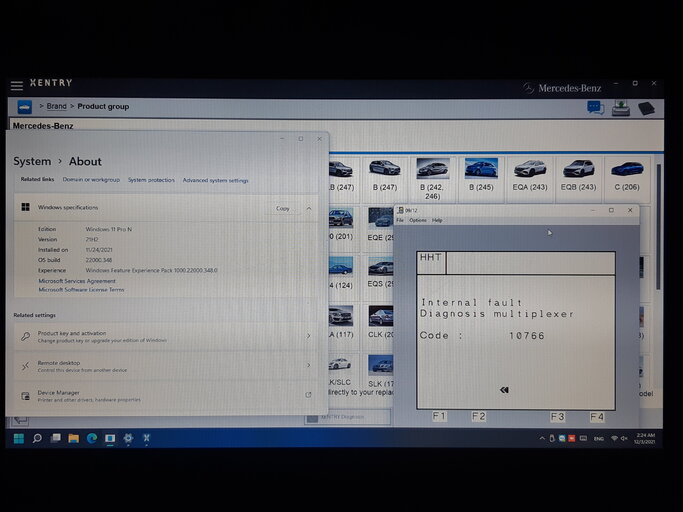
Task: Select the SLK model tile
Action: 380,371
